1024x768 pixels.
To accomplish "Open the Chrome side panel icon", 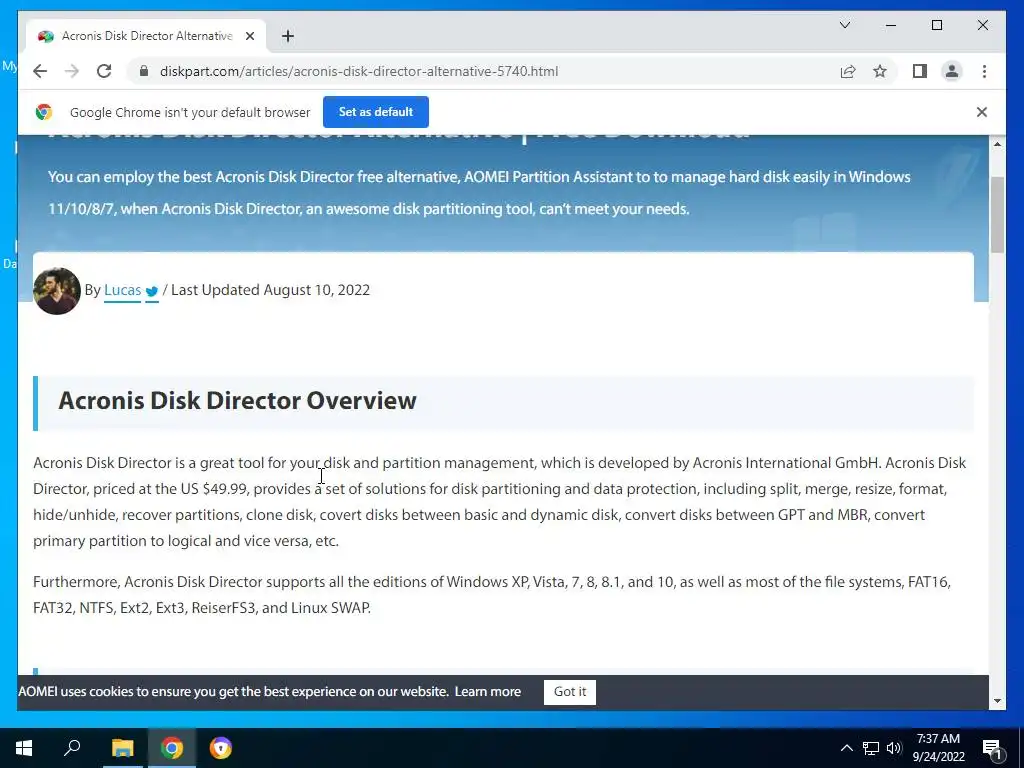I will [x=920, y=71].
